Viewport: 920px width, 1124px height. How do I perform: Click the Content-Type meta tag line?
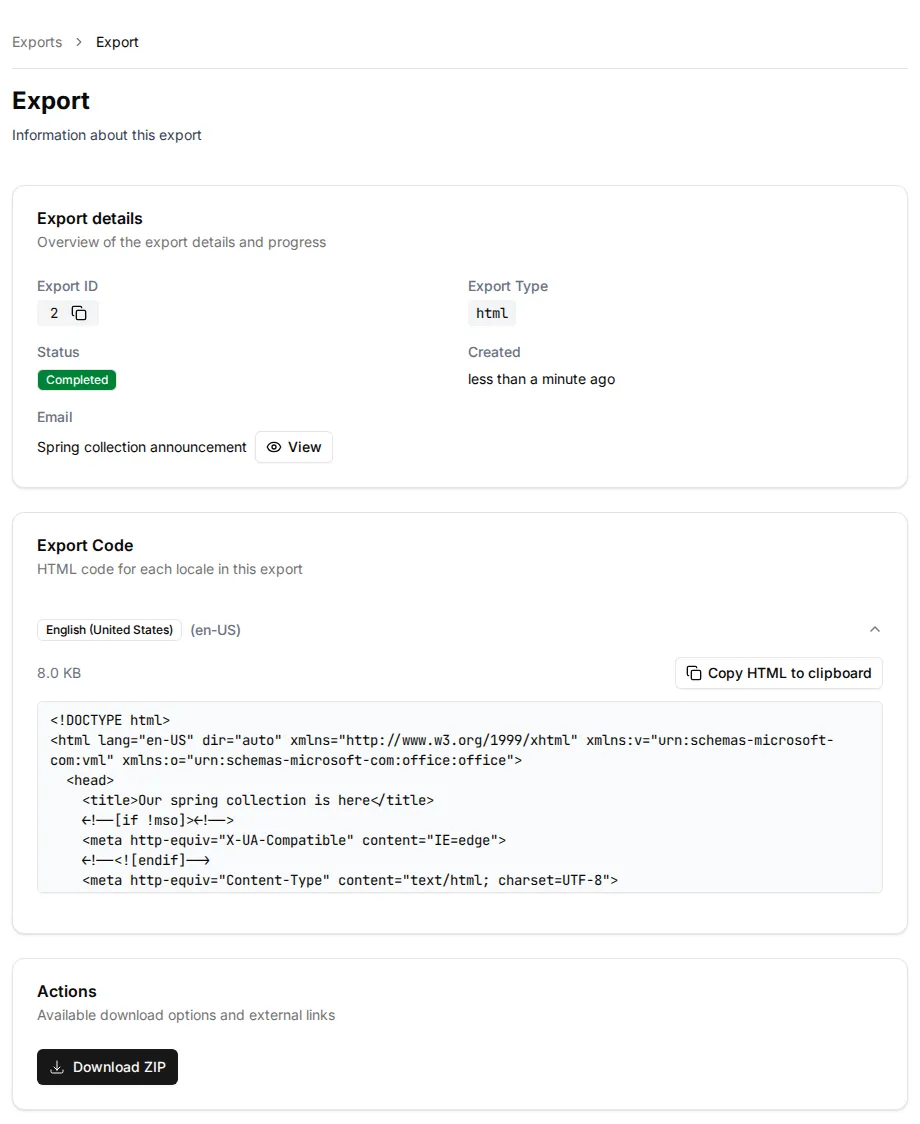pos(350,880)
